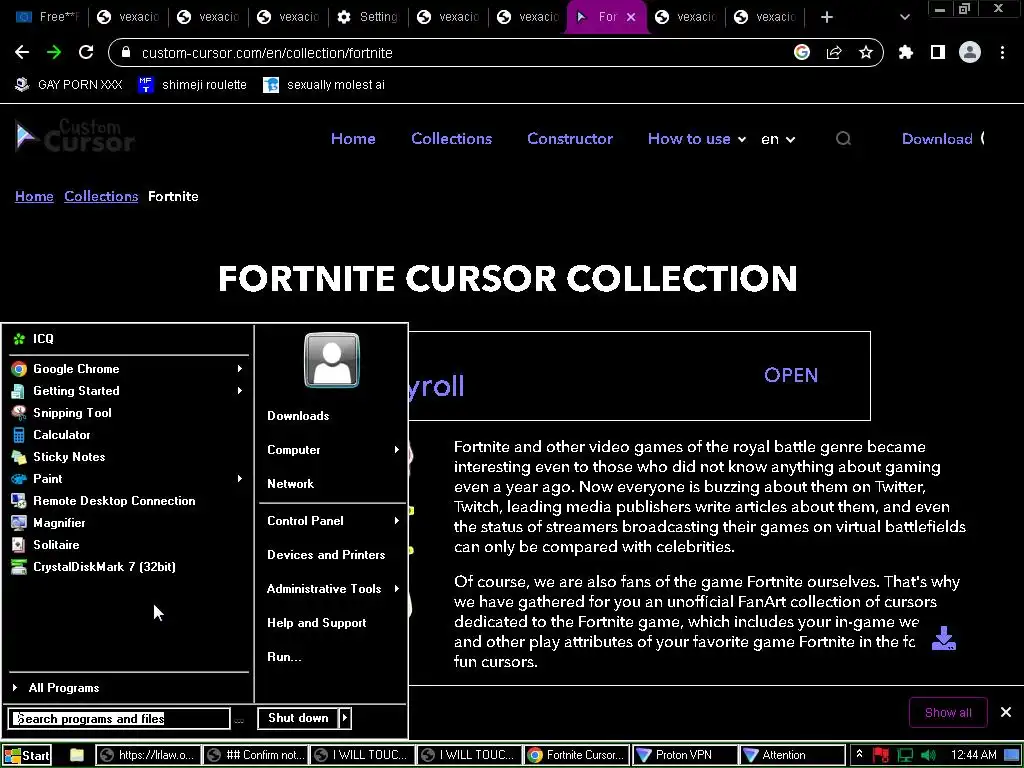Screen dimensions: 1024x768
Task: Click the padlock site info icon
Action: pos(126,53)
